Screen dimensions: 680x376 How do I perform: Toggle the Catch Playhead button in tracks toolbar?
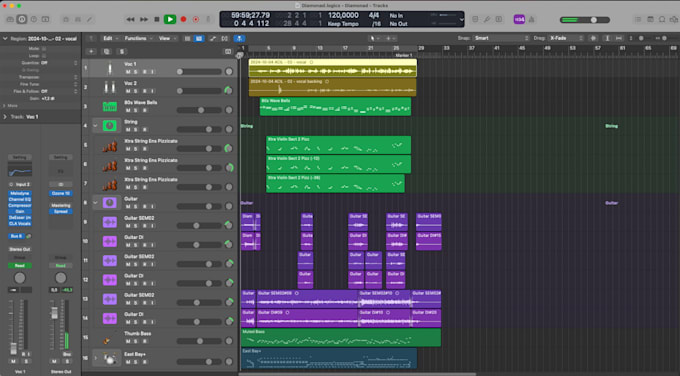point(239,38)
